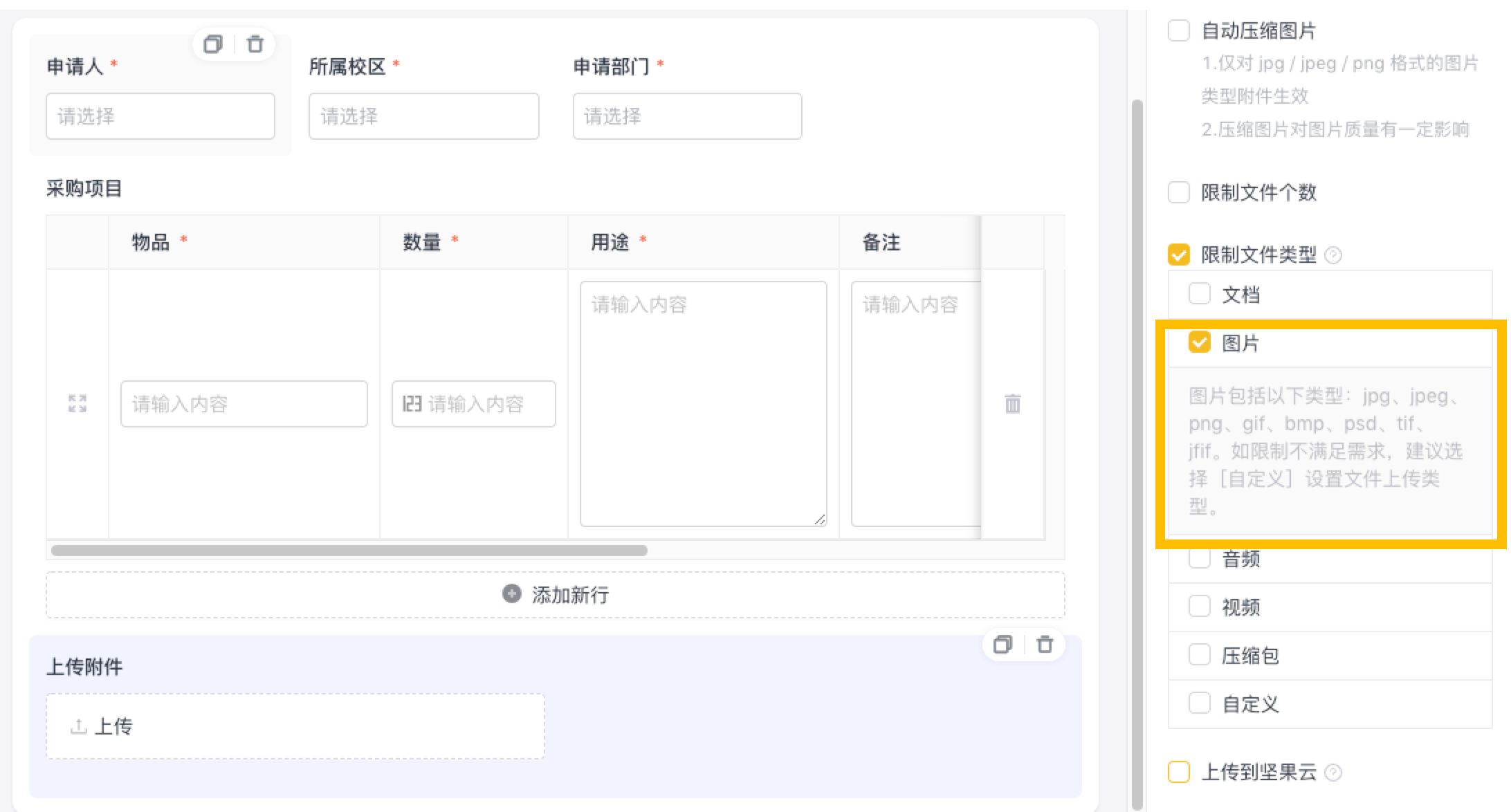
Task: Click expand-row fullscreen icon in table
Action: click(77, 404)
